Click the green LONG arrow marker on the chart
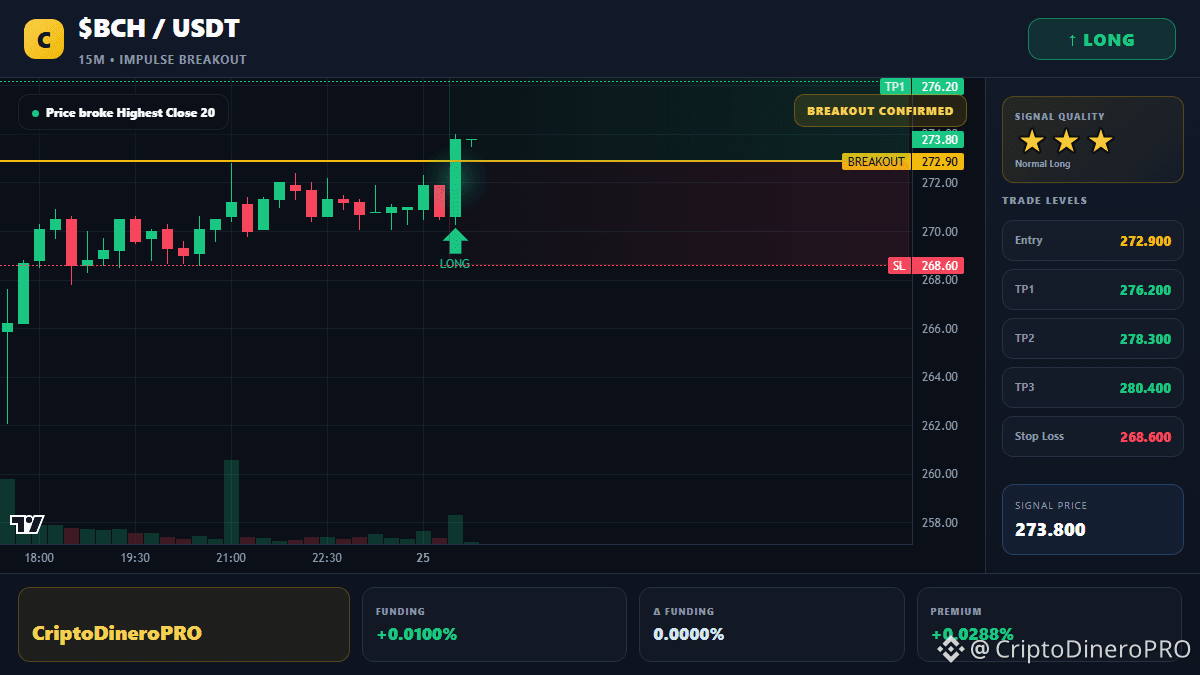The width and height of the screenshot is (1200, 675). [x=455, y=240]
